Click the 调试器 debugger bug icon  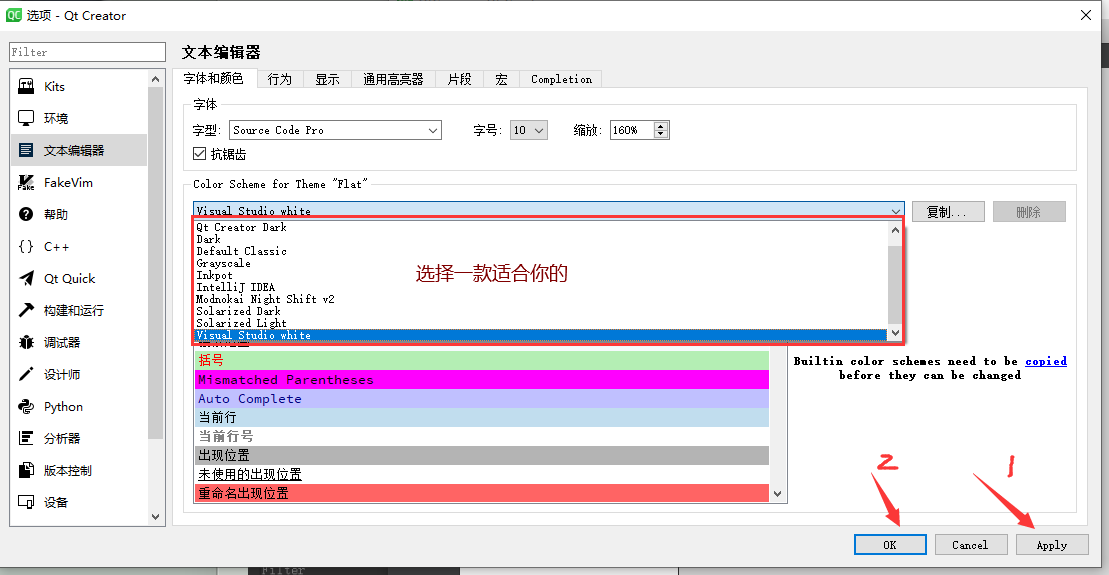(x=26, y=342)
